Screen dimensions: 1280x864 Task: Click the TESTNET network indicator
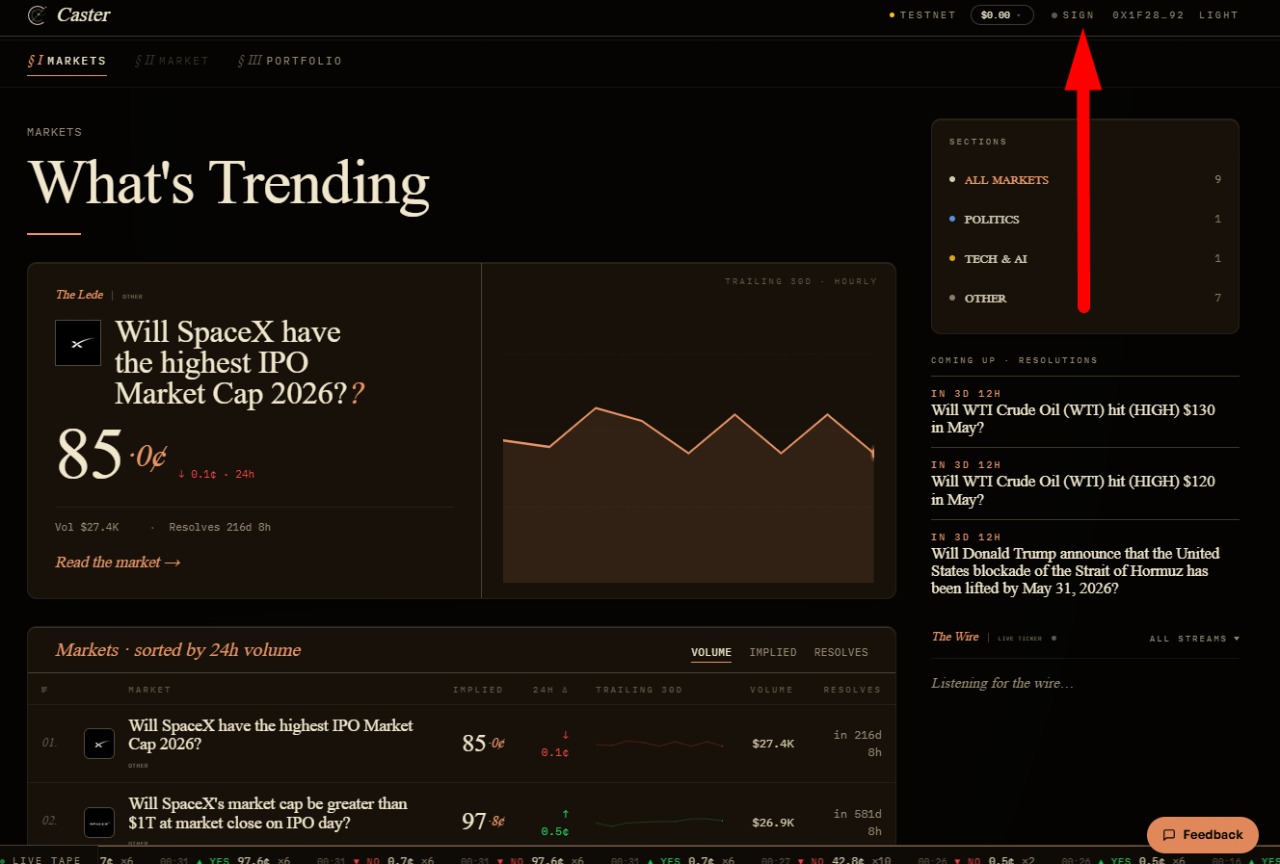922,15
